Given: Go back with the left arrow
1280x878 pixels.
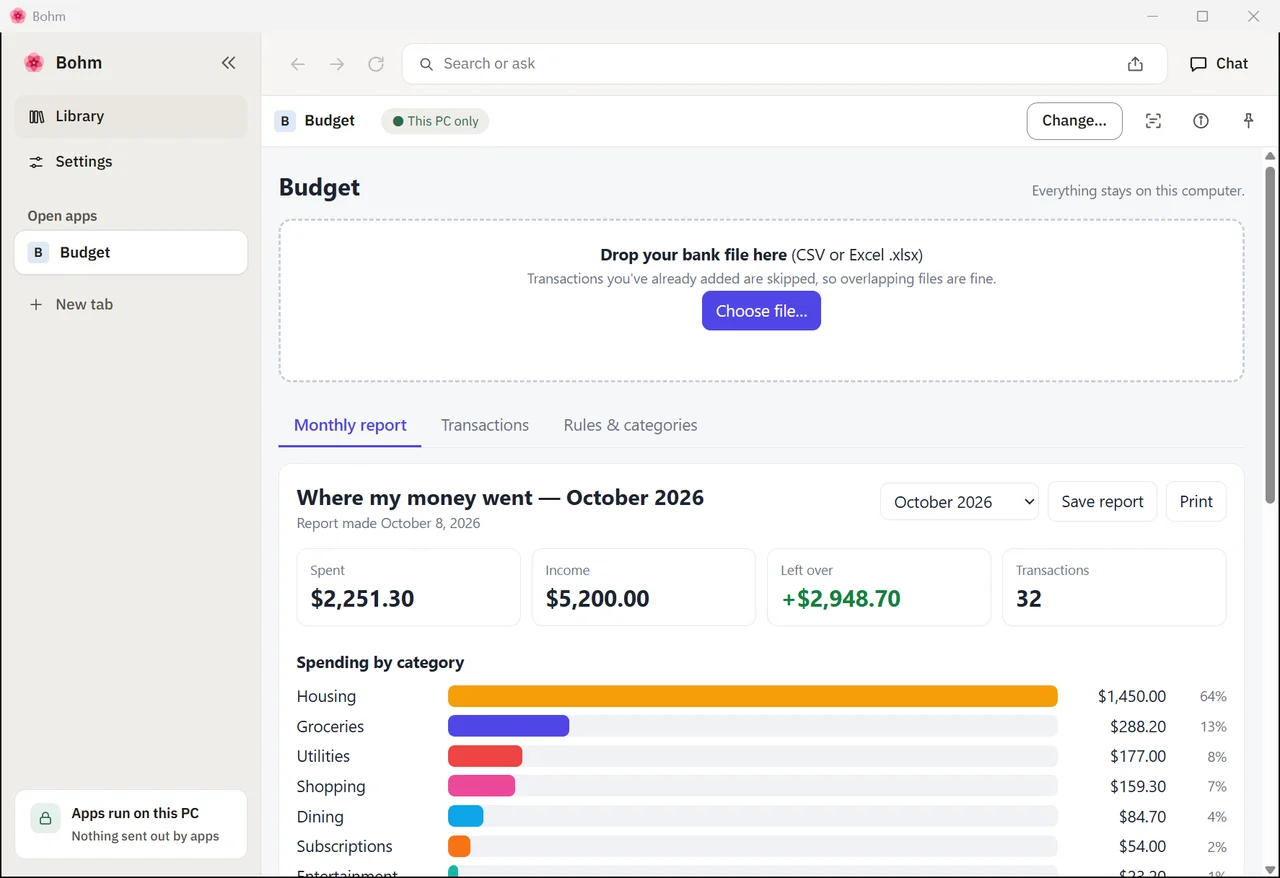Looking at the screenshot, I should 298,64.
